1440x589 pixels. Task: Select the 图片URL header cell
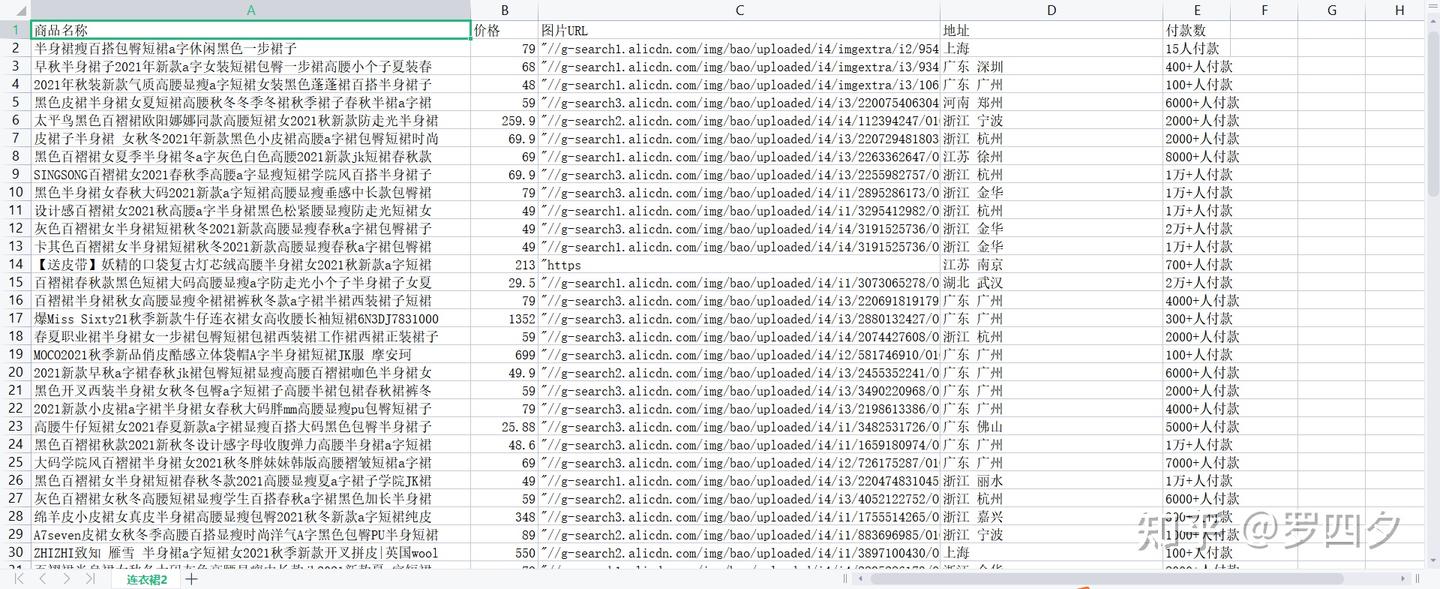[x=739, y=30]
